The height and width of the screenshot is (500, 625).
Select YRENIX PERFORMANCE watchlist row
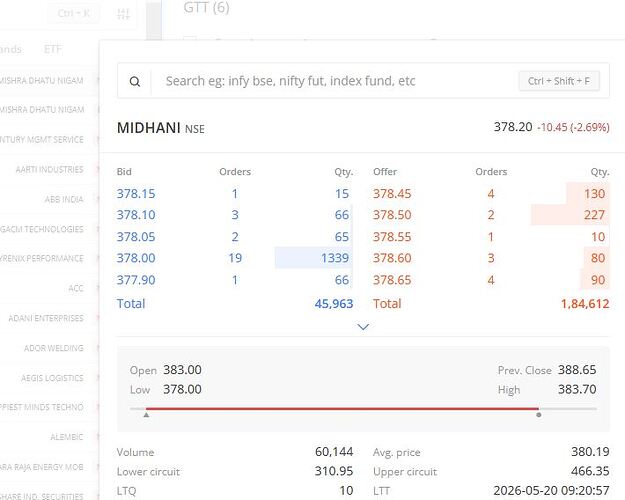[x=42, y=258]
